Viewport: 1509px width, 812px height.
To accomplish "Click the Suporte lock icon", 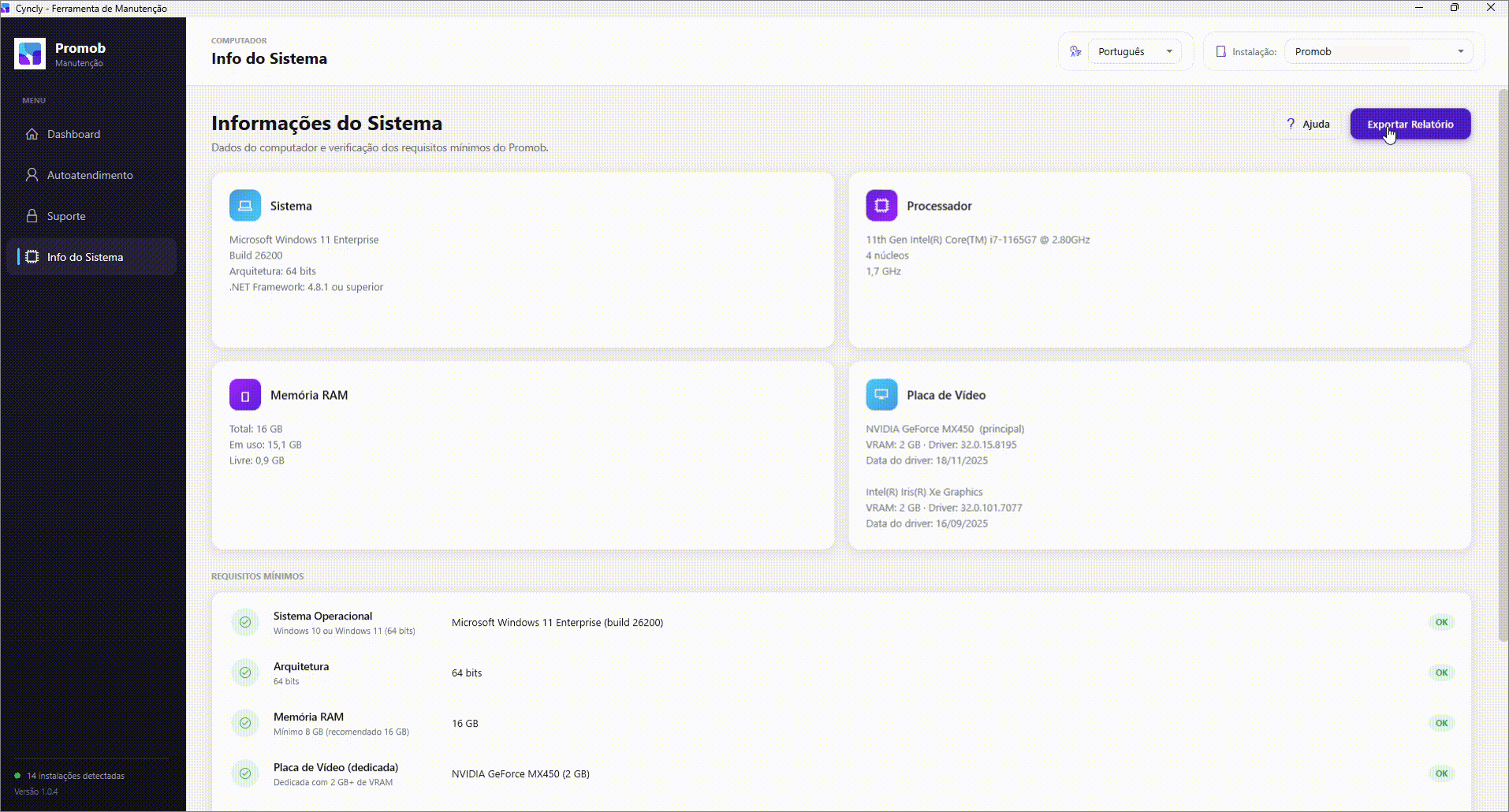I will (x=32, y=216).
